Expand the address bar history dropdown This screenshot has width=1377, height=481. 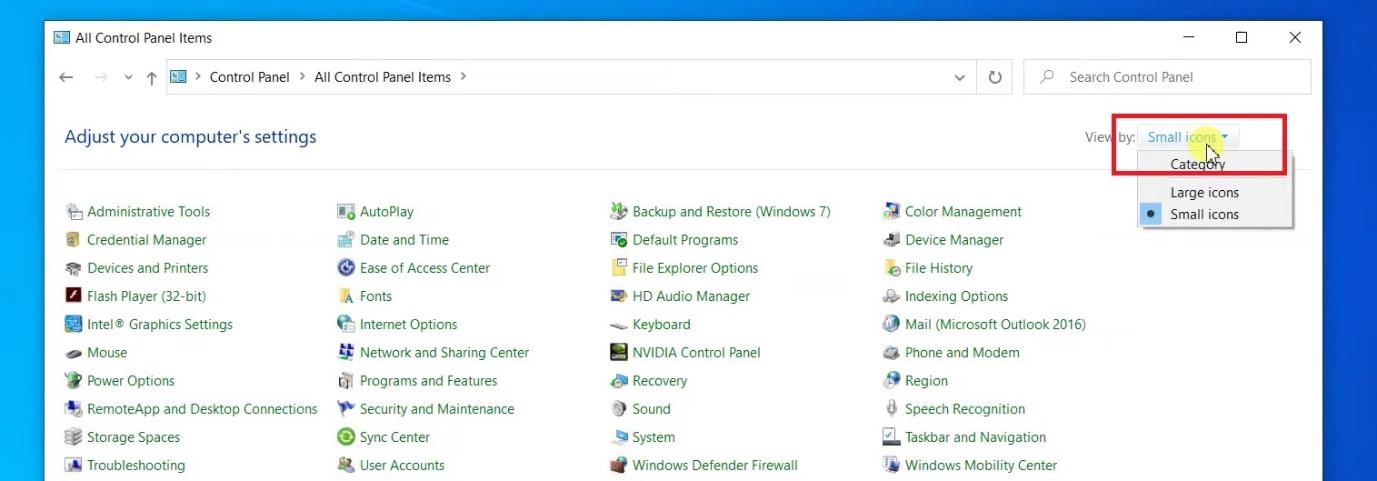960,77
